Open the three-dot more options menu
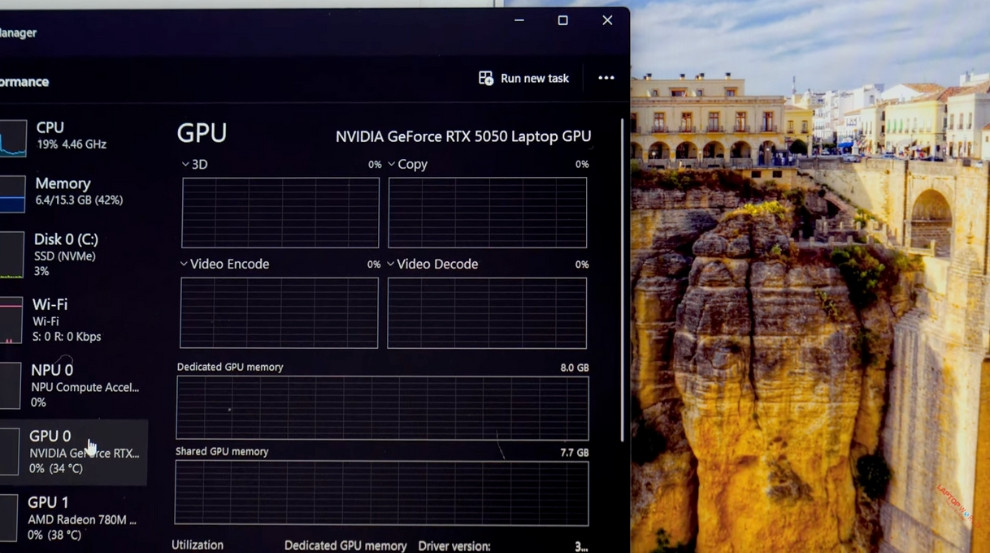This screenshot has height=553, width=990. coord(606,78)
